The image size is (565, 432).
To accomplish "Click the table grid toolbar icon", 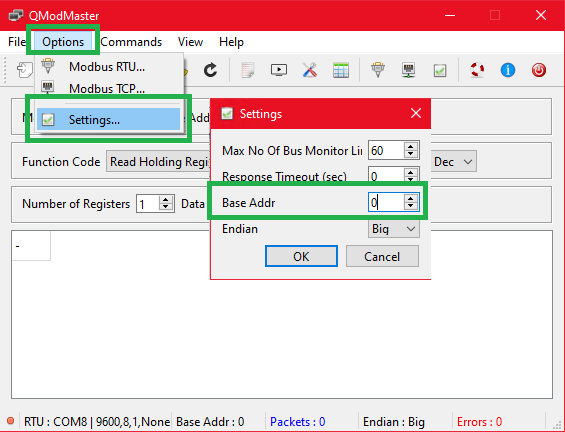I will click(x=341, y=70).
